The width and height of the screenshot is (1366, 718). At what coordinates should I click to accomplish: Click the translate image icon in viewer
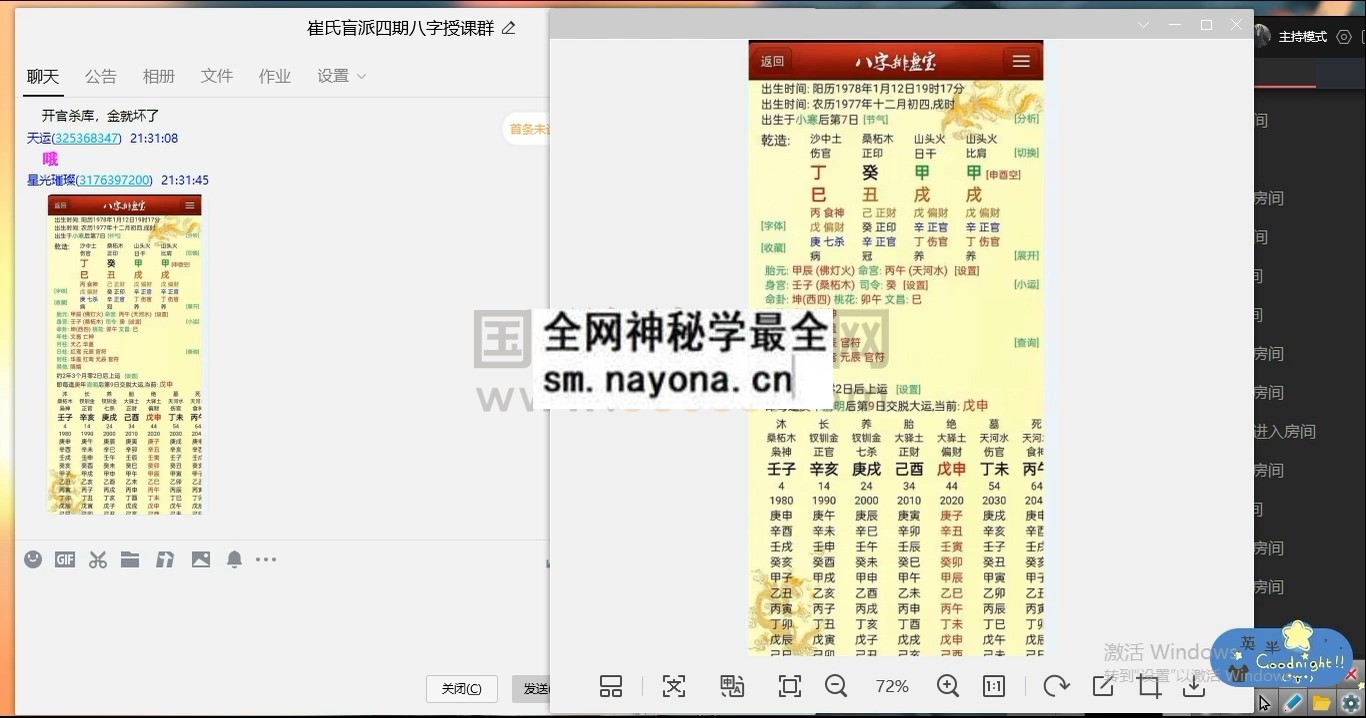(732, 686)
